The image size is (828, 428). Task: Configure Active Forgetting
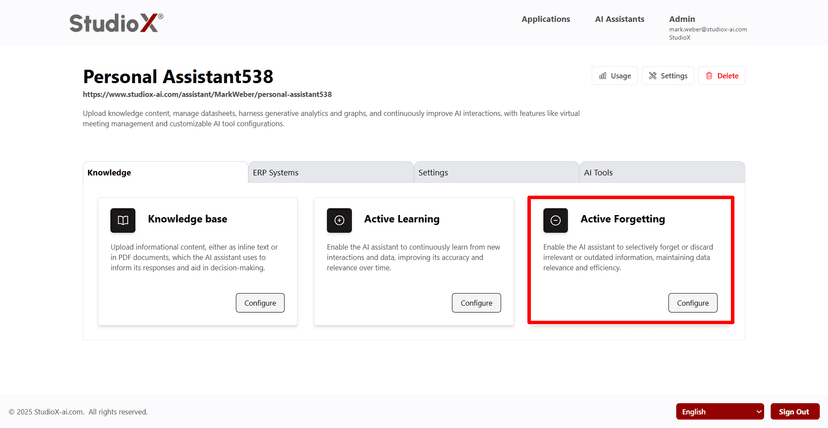(x=692, y=302)
